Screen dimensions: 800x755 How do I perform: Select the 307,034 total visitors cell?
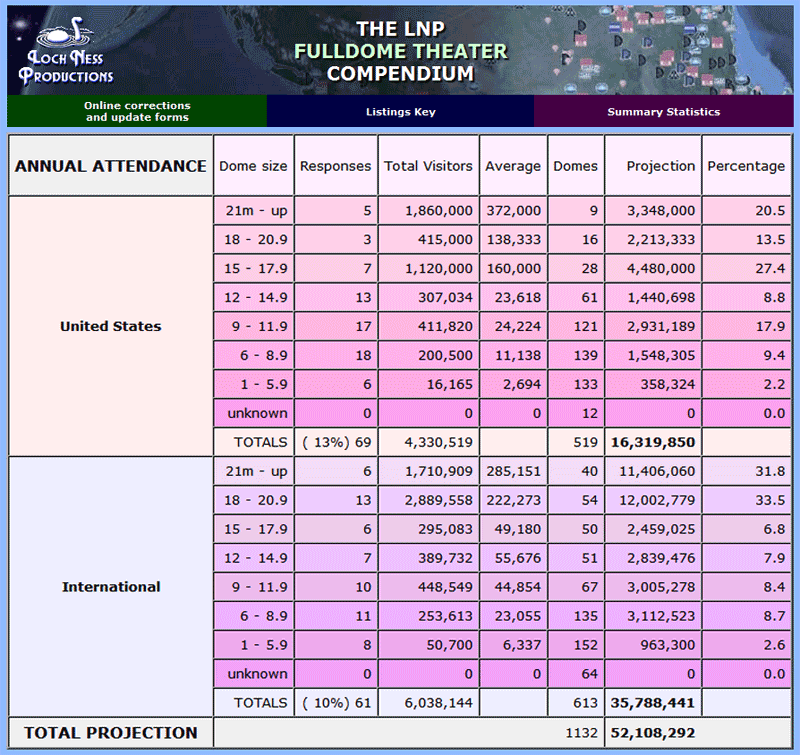429,297
